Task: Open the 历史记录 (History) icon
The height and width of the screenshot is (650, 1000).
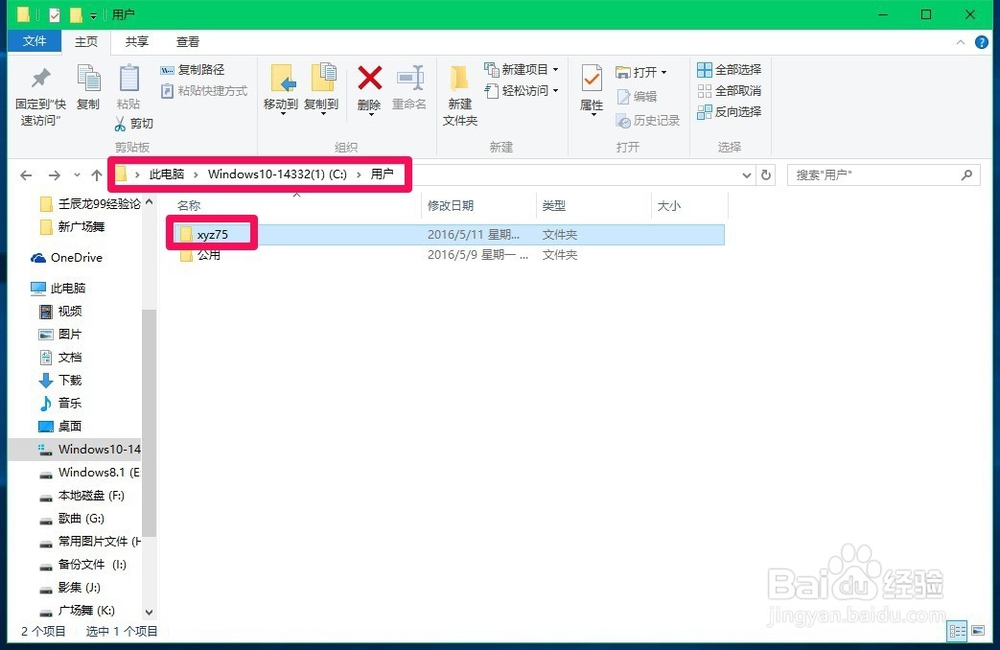Action: point(648,120)
